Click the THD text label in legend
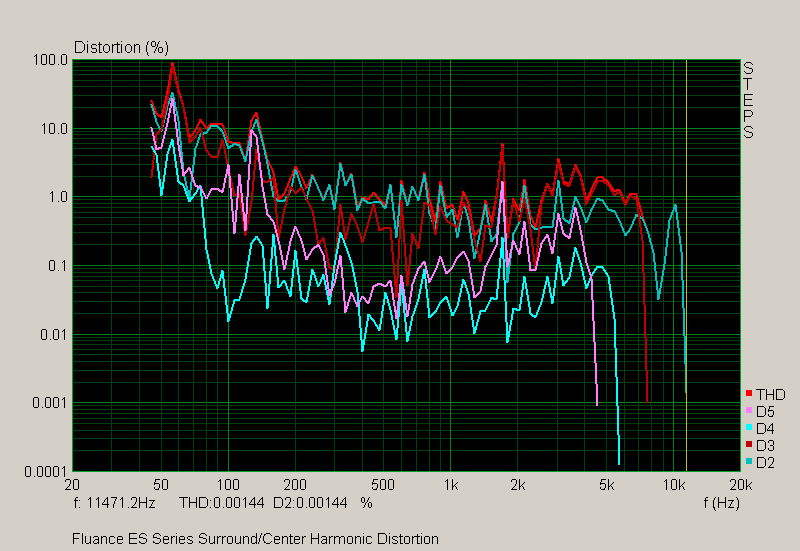The image size is (800, 551). pyautogui.click(x=769, y=395)
